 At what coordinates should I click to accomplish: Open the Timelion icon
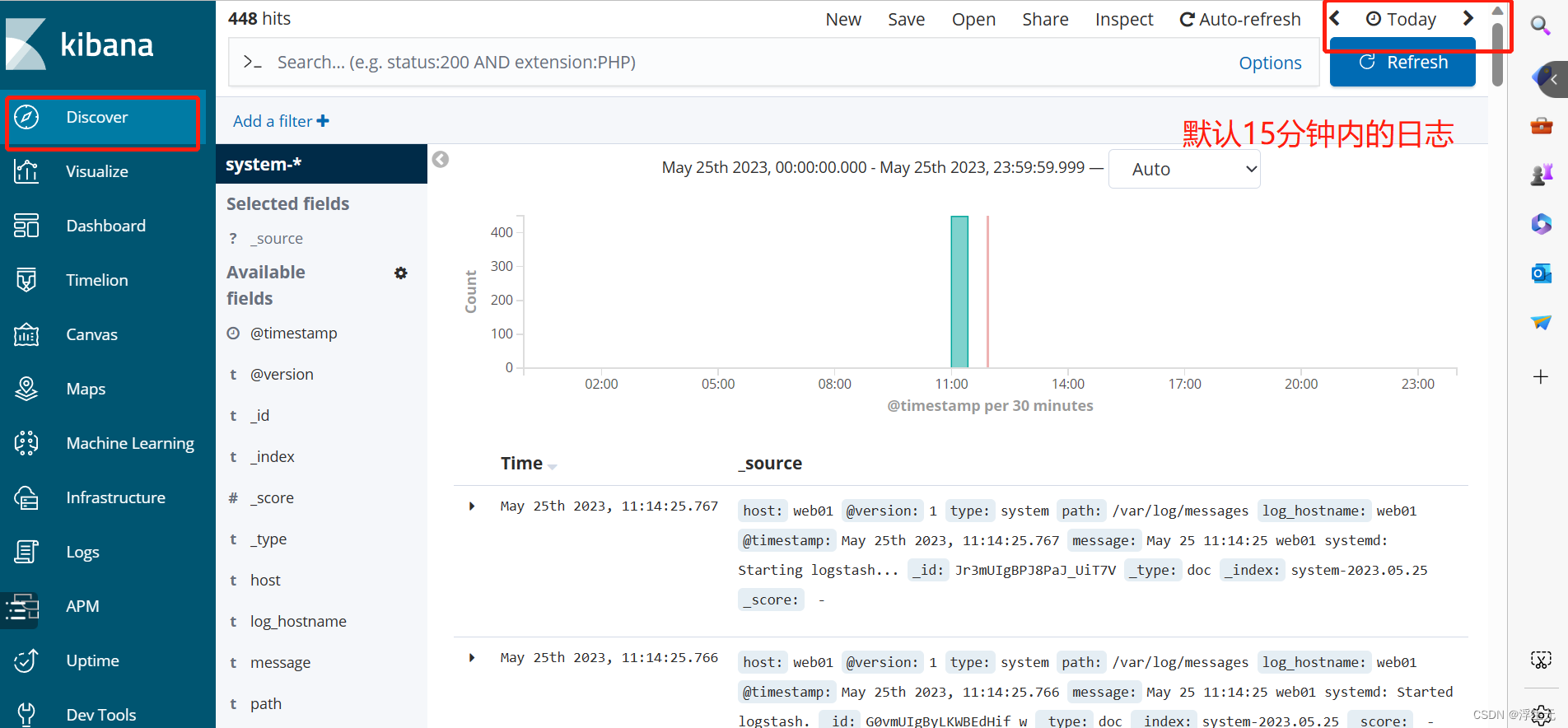coord(26,280)
